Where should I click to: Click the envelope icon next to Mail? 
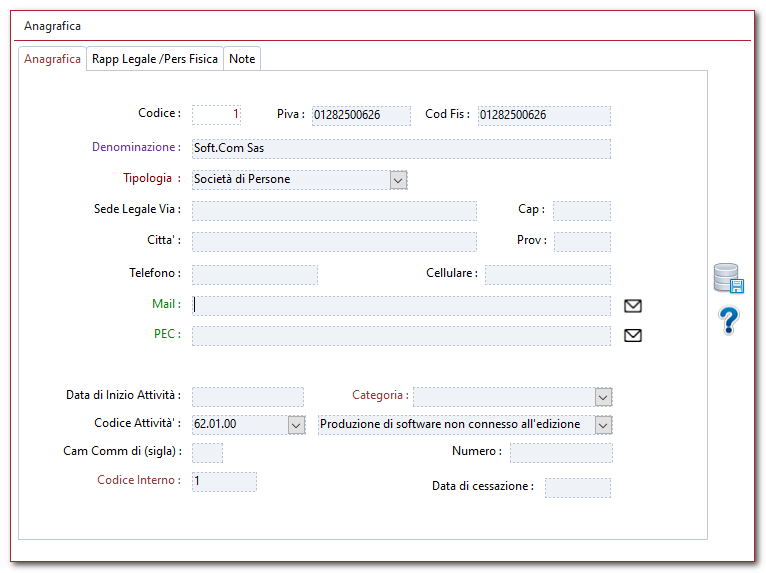(632, 306)
